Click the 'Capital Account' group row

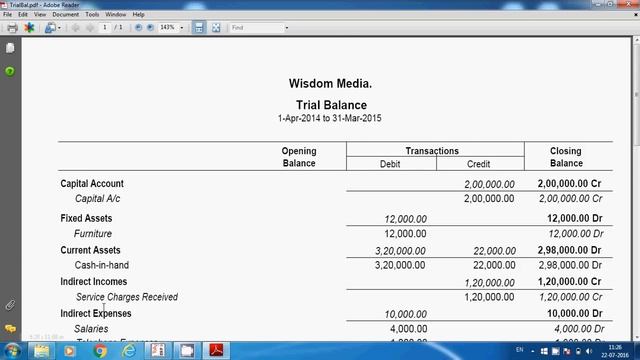click(x=331, y=184)
